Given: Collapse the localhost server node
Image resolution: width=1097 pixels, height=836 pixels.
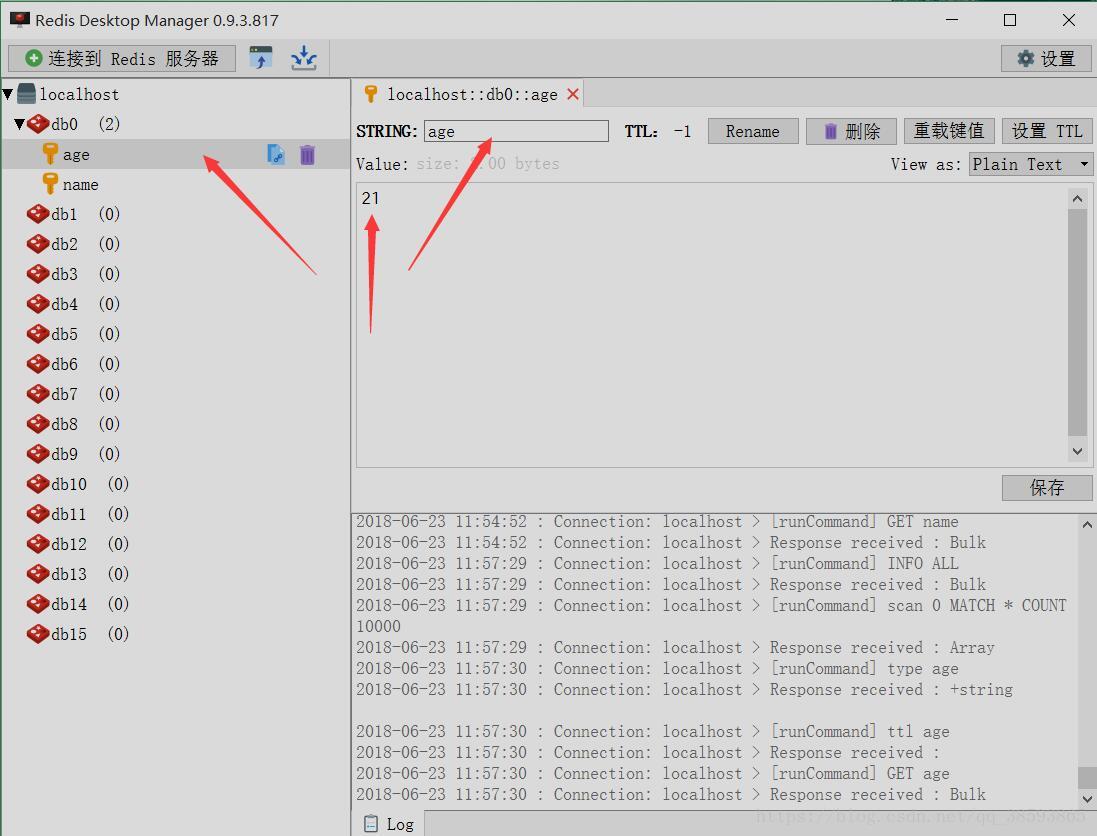Looking at the screenshot, I should click(8, 93).
